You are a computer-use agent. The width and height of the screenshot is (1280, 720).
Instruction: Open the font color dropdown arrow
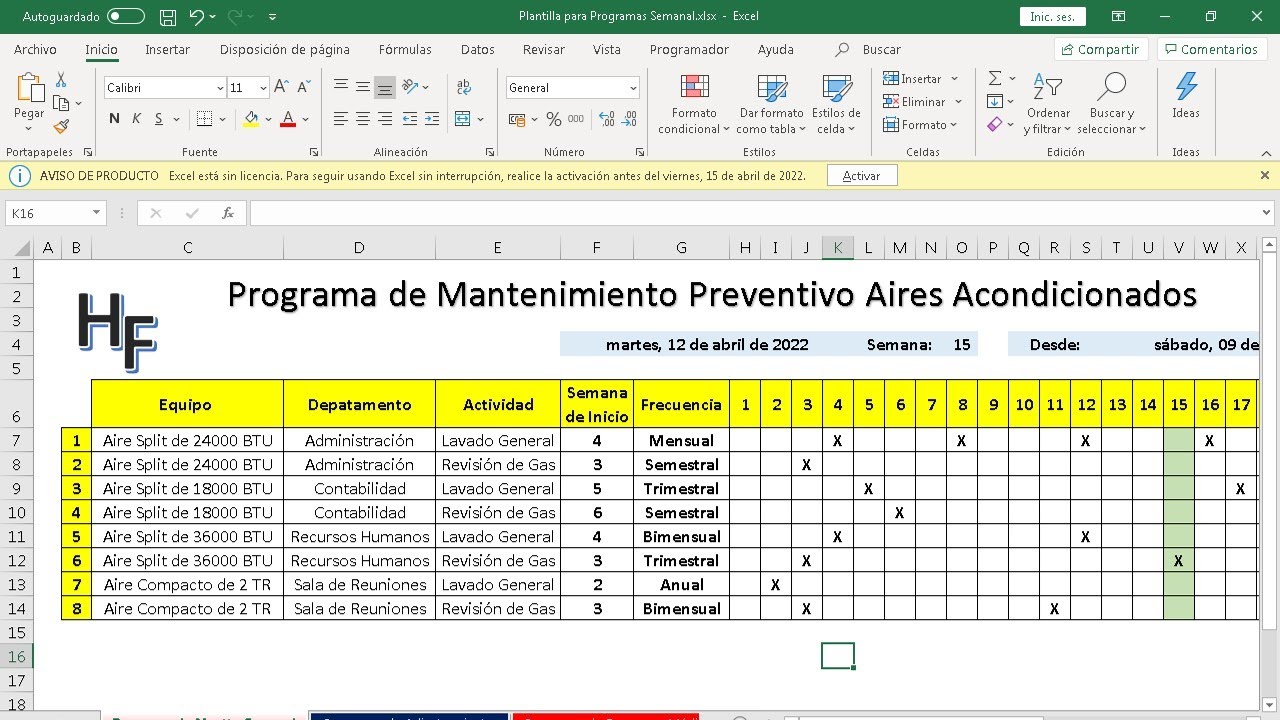pos(305,120)
